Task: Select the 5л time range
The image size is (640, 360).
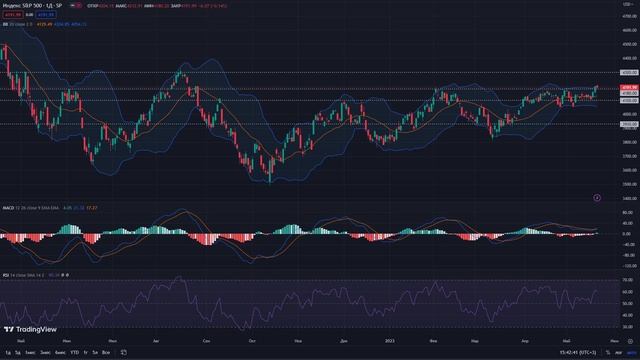Action: coord(95,352)
